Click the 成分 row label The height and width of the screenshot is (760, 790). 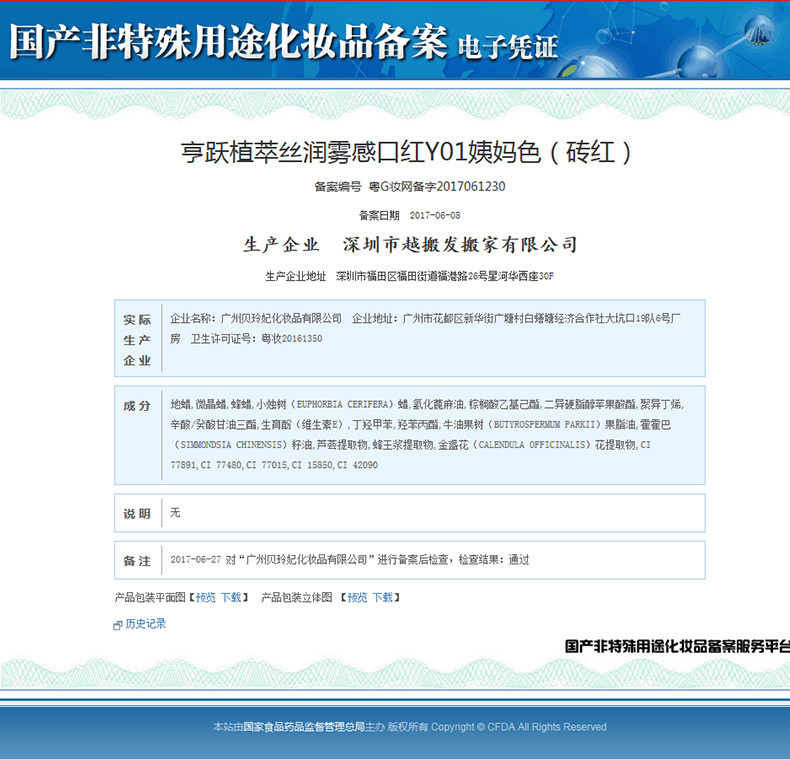pyautogui.click(x=137, y=406)
